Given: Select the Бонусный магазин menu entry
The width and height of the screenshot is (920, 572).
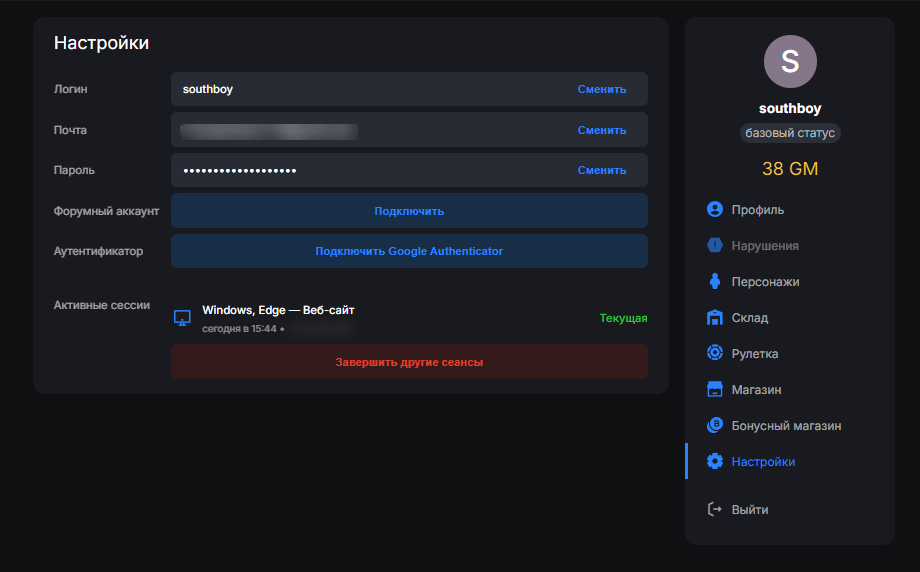Looking at the screenshot, I should [786, 426].
